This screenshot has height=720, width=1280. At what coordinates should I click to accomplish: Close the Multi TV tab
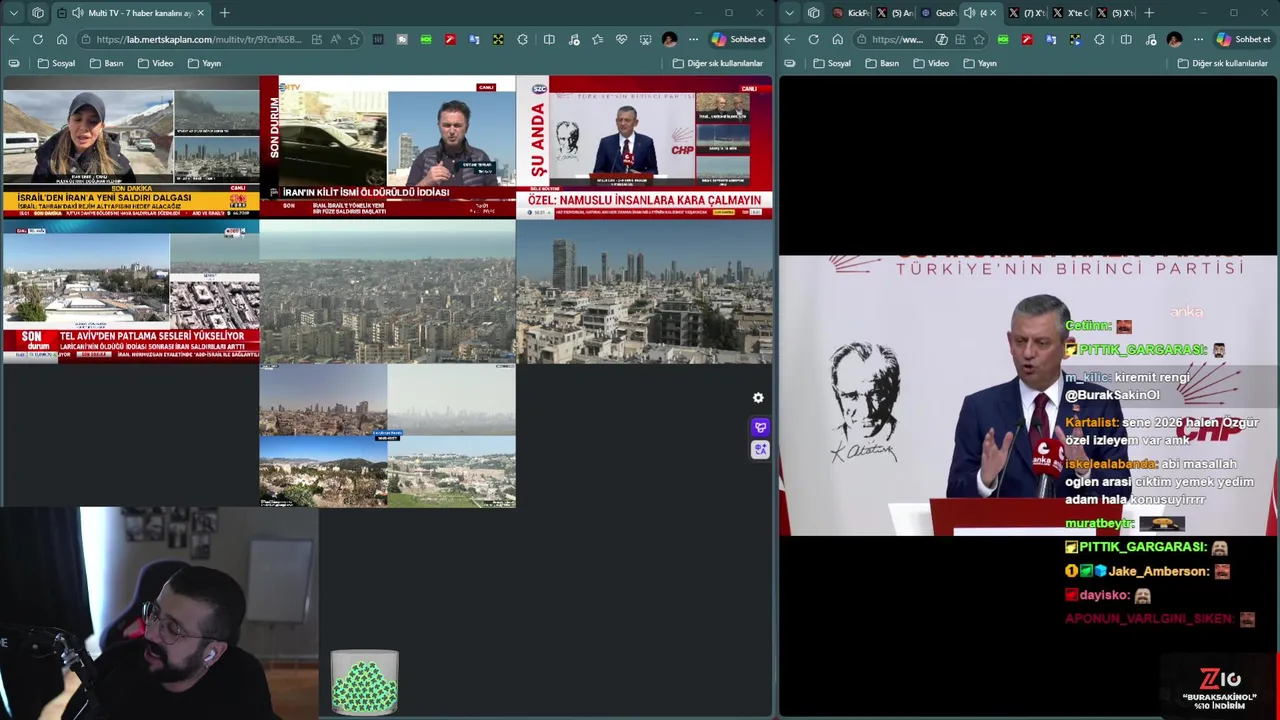(x=200, y=13)
